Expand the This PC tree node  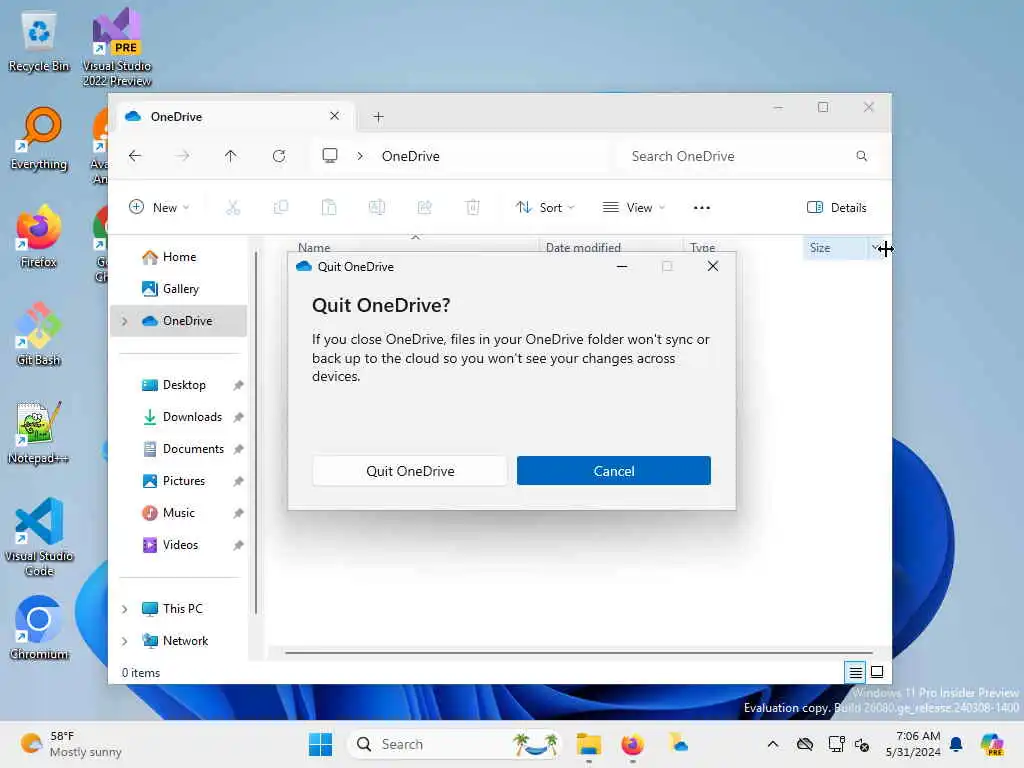pos(125,609)
